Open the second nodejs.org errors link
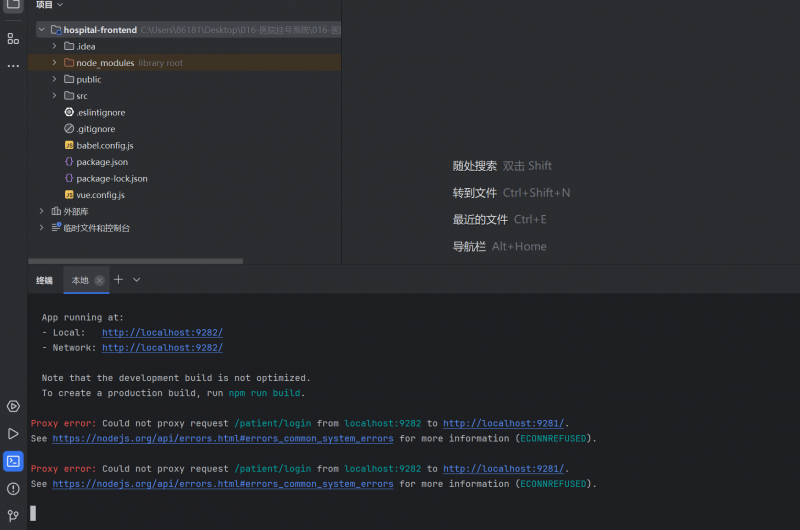This screenshot has width=800, height=530. pyautogui.click(x=223, y=484)
